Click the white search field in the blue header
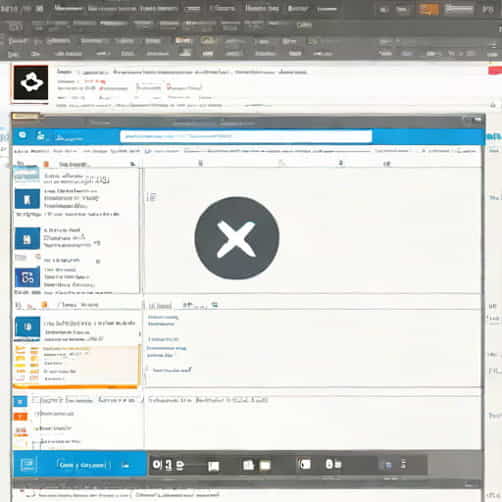Image resolution: width=502 pixels, height=502 pixels. point(246,136)
